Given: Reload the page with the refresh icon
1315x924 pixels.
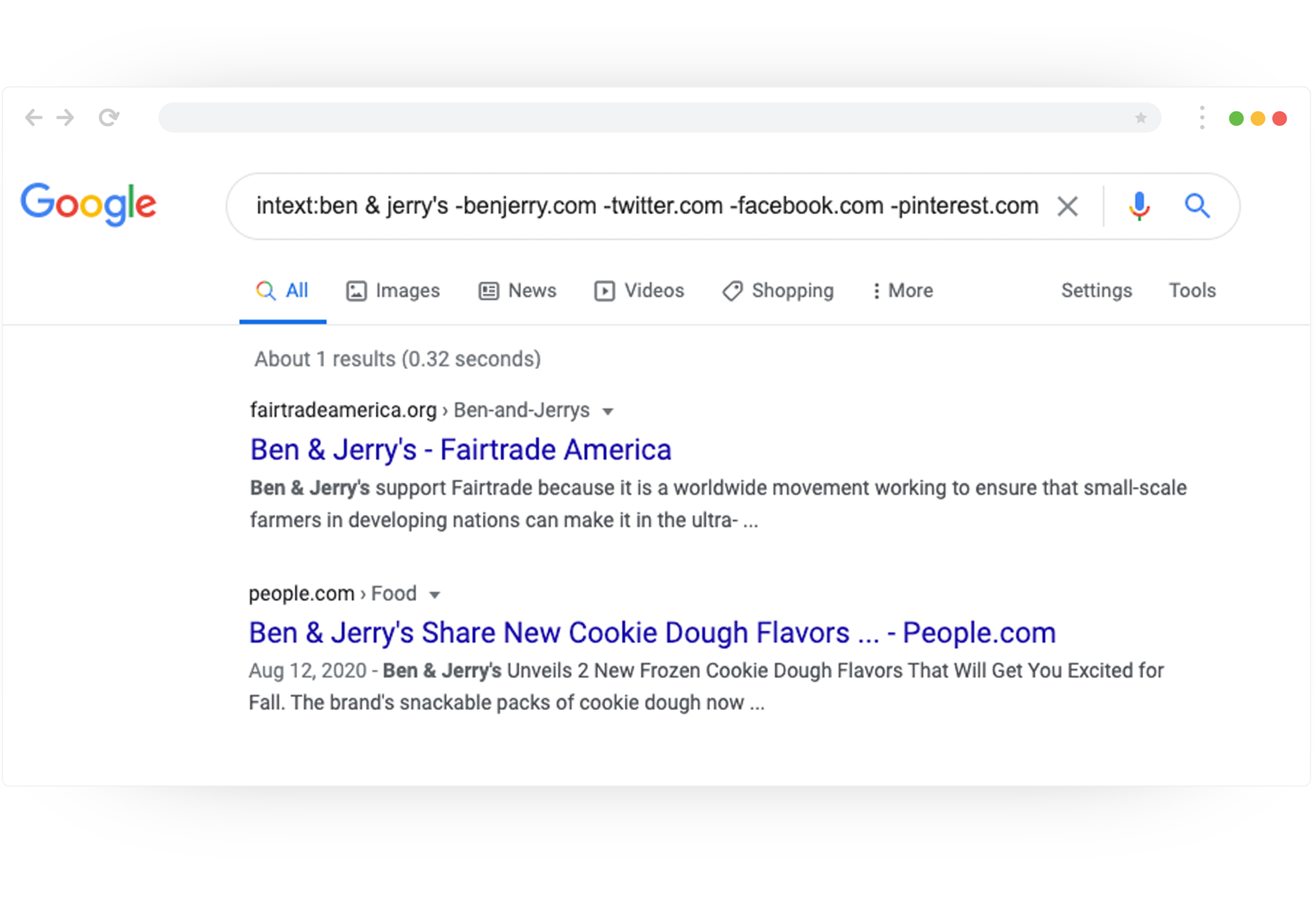Looking at the screenshot, I should click(x=109, y=118).
